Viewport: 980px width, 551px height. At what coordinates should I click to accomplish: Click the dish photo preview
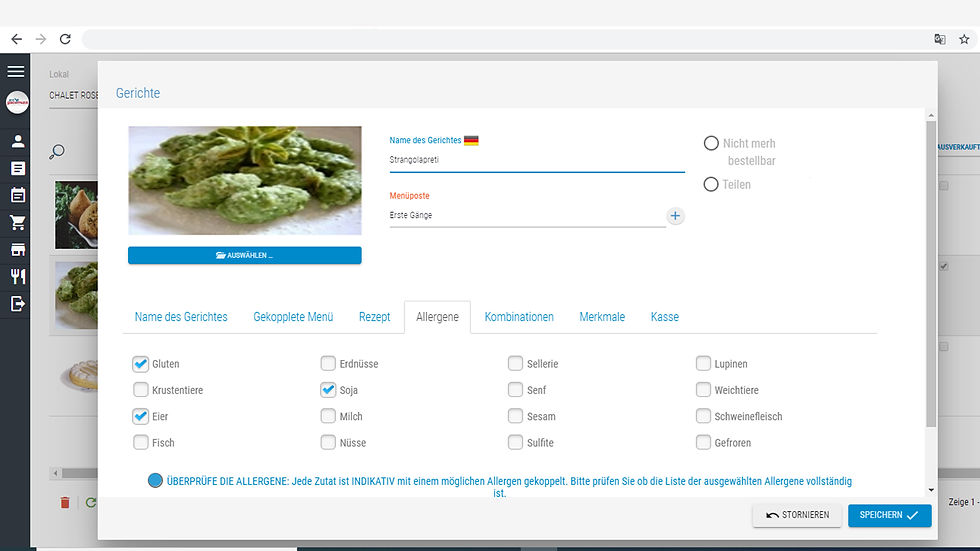pos(244,181)
